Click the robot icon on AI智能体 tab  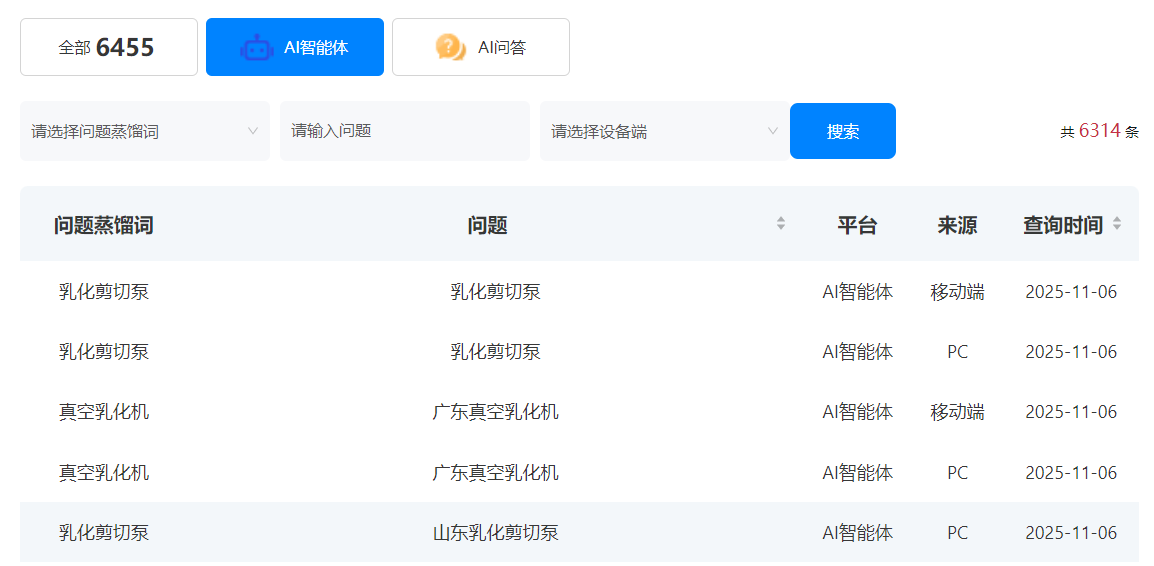pyautogui.click(x=256, y=47)
